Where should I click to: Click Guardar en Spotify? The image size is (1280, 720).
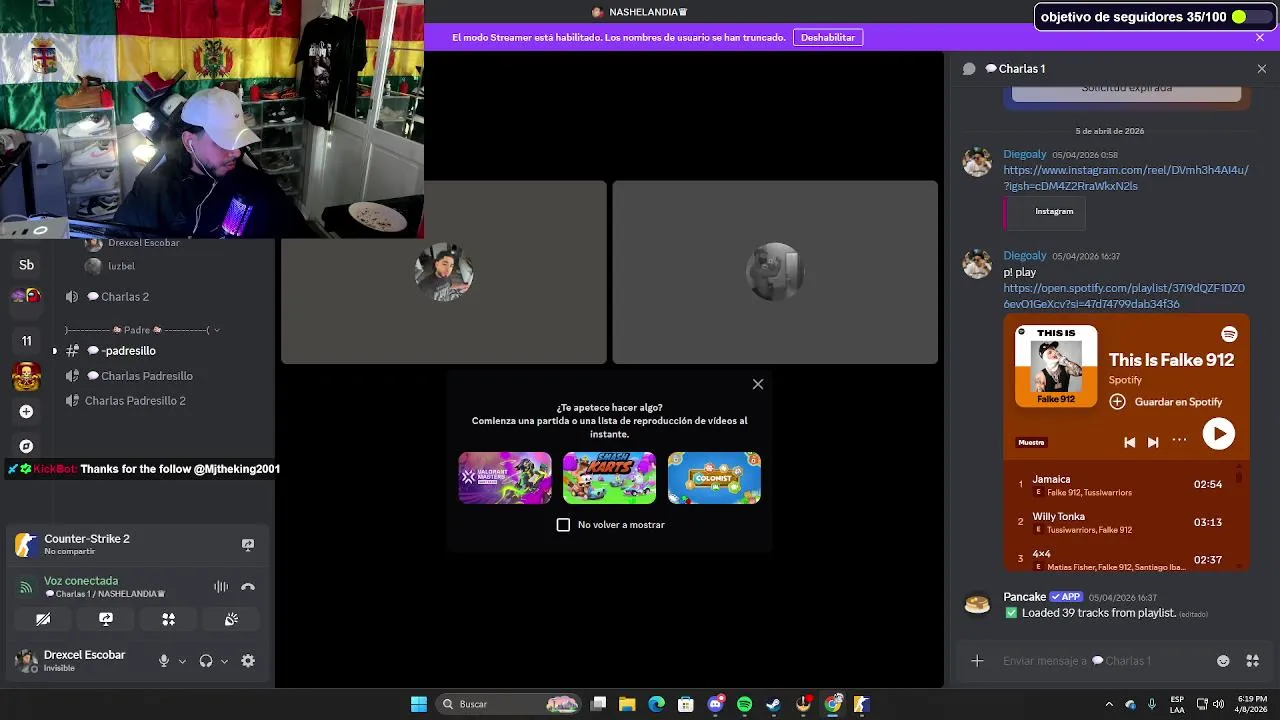point(1165,402)
